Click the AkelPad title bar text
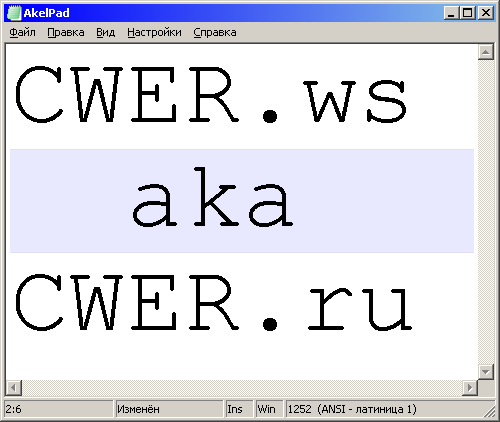The width and height of the screenshot is (500, 422). click(46, 13)
